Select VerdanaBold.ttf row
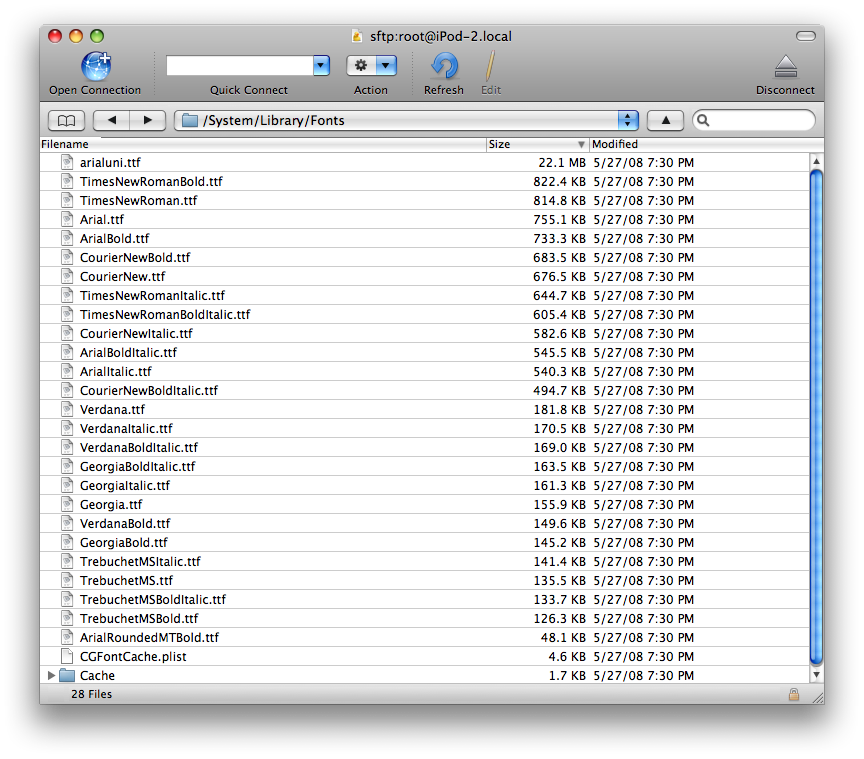Screen dimensions: 864x759 pyautogui.click(x=424, y=524)
